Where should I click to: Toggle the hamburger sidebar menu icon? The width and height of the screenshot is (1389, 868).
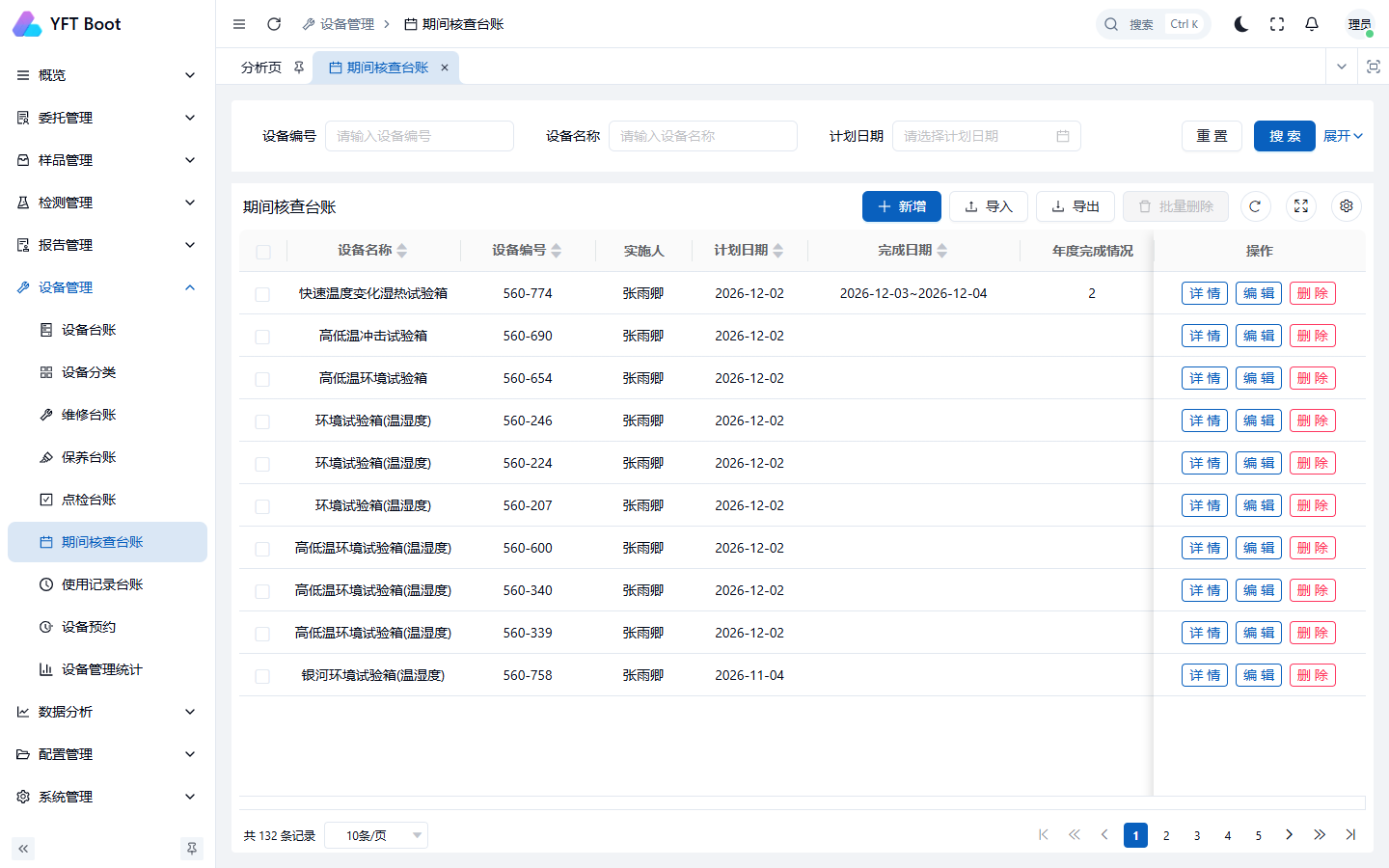(x=239, y=24)
